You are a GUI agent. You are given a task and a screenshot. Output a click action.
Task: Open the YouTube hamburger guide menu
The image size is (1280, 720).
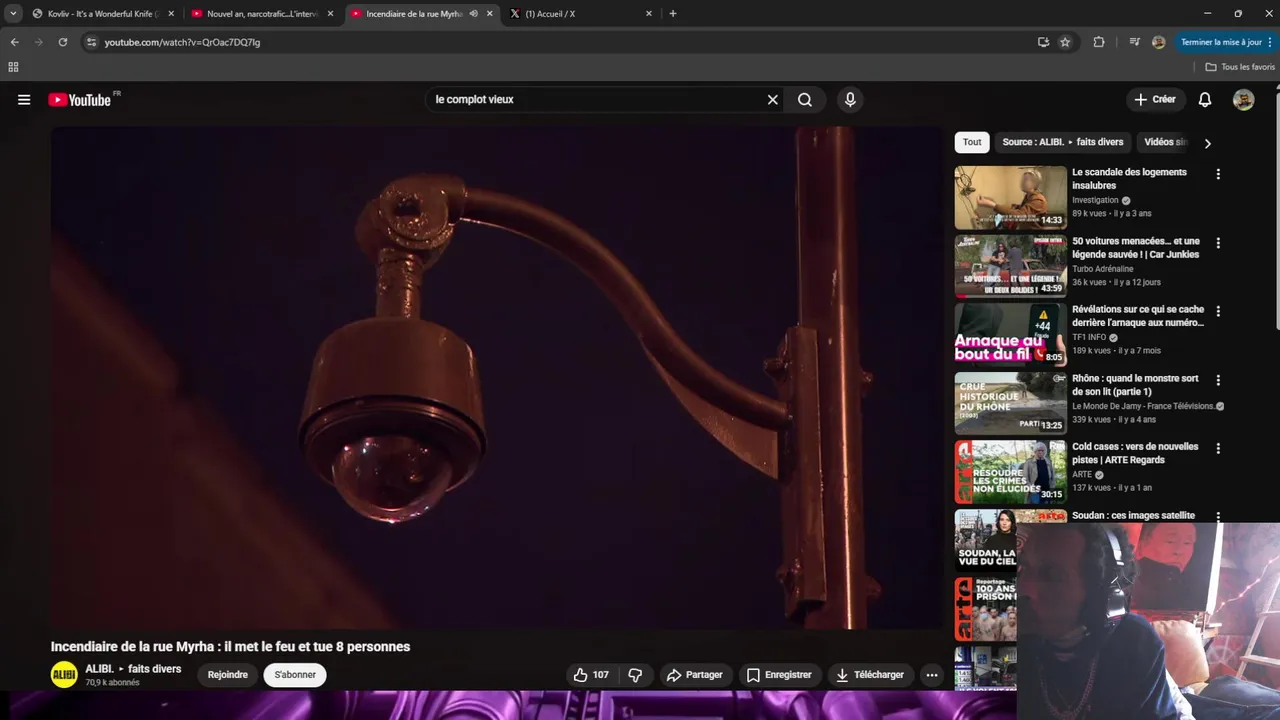coord(24,100)
